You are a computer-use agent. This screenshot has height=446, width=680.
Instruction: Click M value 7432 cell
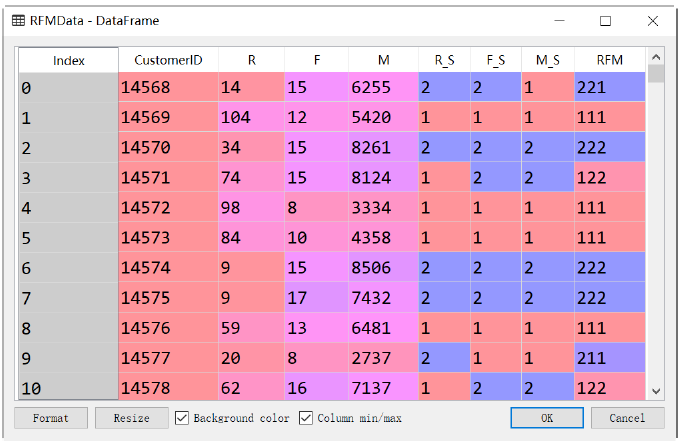(383, 298)
